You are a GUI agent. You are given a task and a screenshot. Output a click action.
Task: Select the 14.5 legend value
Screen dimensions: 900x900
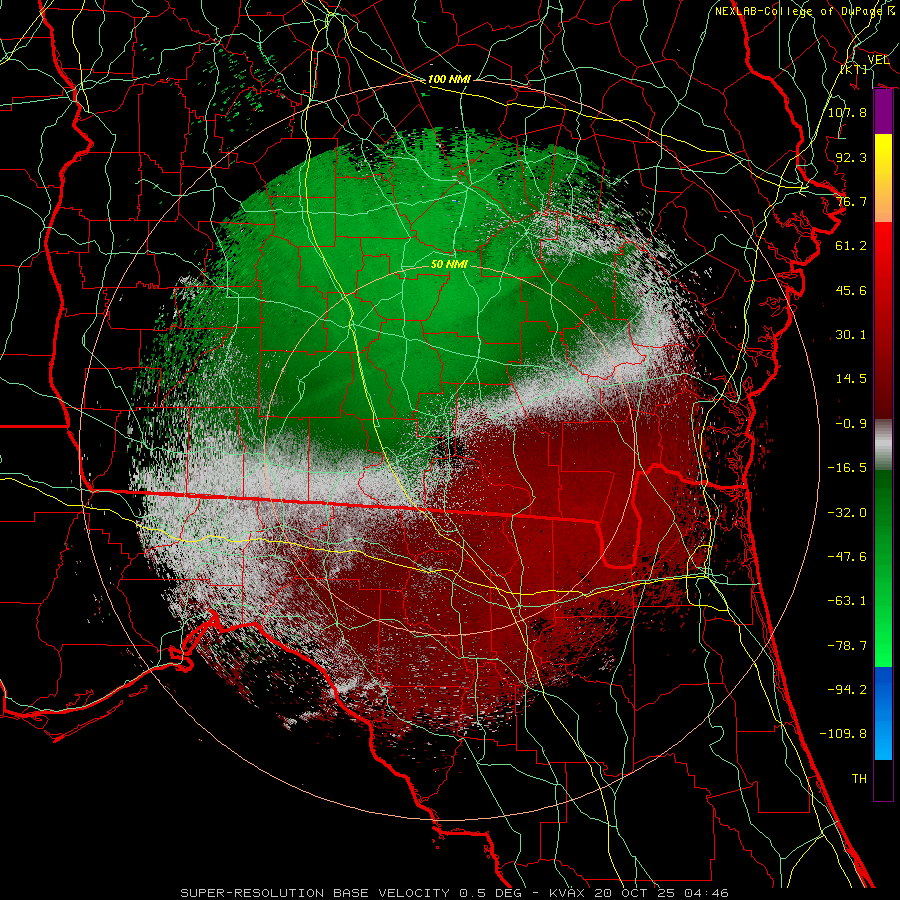pyautogui.click(x=851, y=379)
